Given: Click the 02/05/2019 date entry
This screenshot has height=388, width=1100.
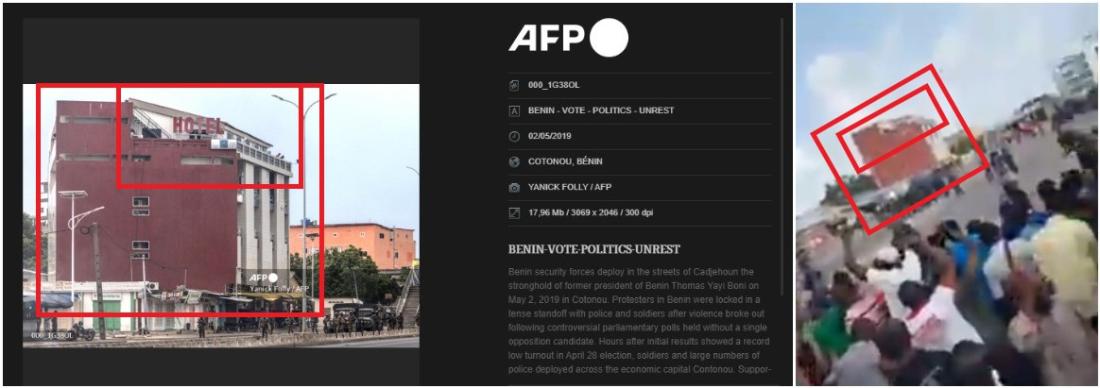Looking at the screenshot, I should [x=550, y=136].
